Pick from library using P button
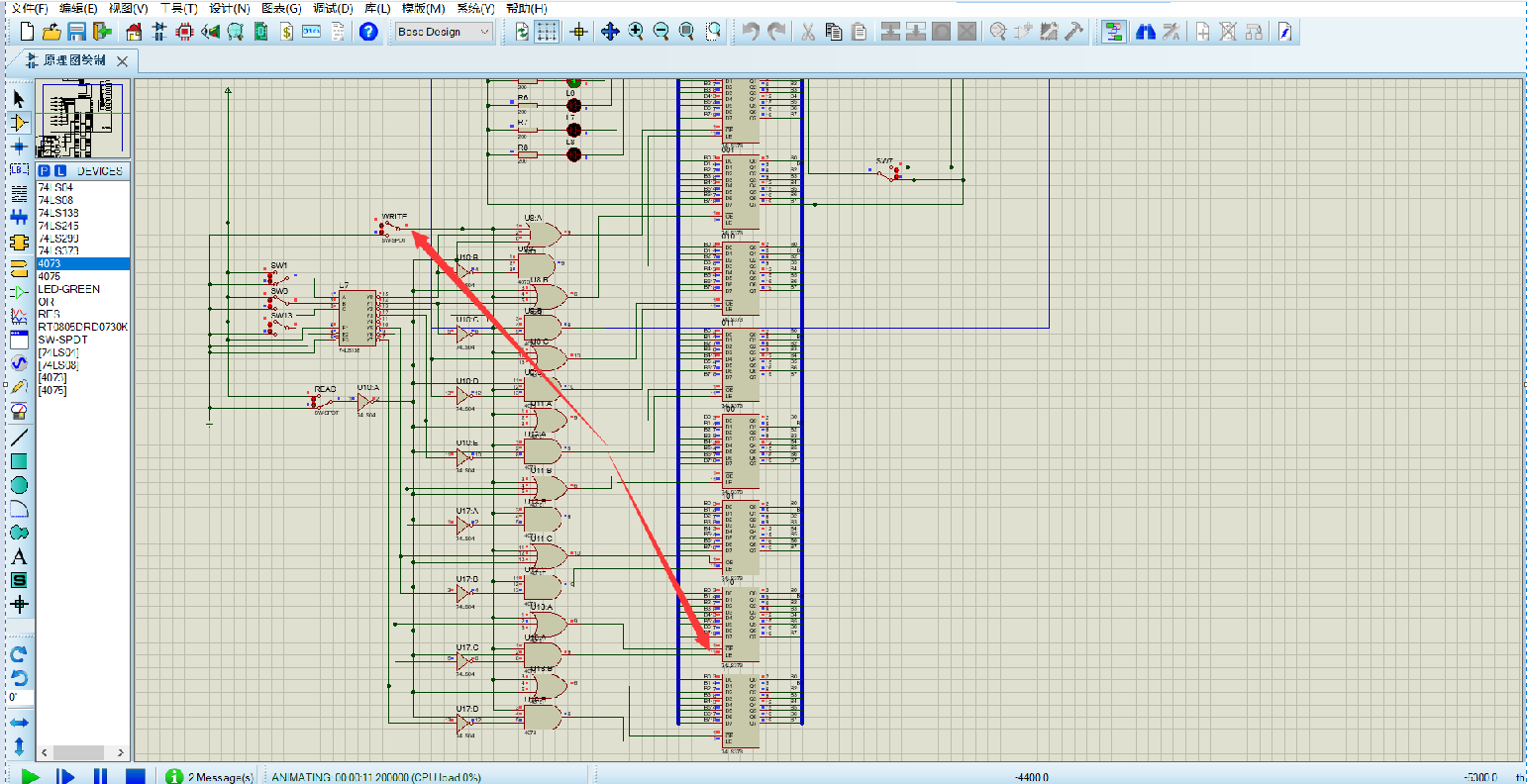Viewport: 1527px width, 784px height. coord(45,171)
